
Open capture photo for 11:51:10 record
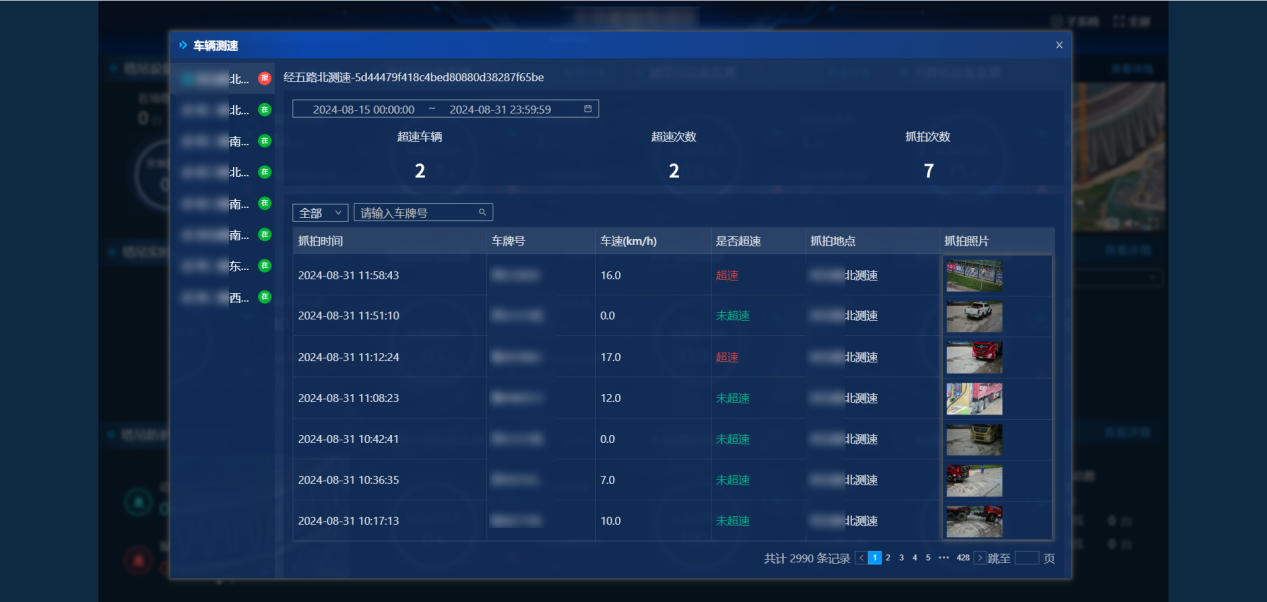(974, 316)
